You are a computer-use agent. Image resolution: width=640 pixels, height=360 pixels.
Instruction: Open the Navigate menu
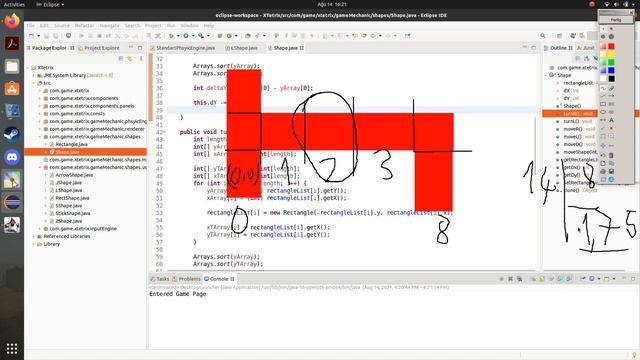[x=110, y=26]
